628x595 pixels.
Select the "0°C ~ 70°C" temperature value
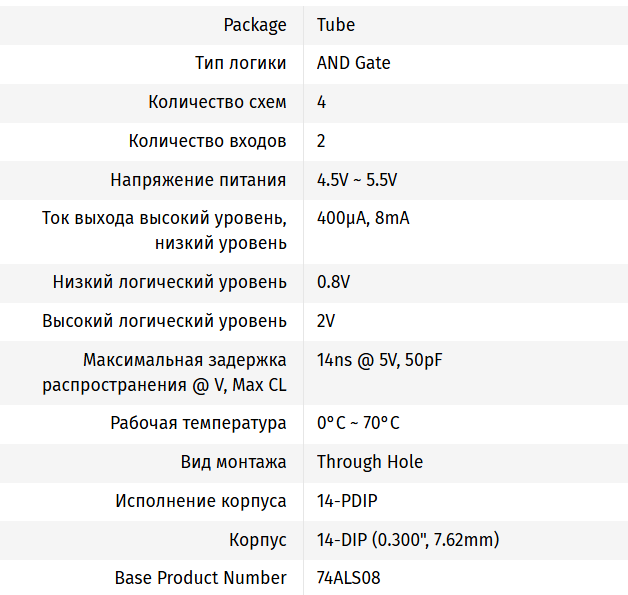[358, 423]
